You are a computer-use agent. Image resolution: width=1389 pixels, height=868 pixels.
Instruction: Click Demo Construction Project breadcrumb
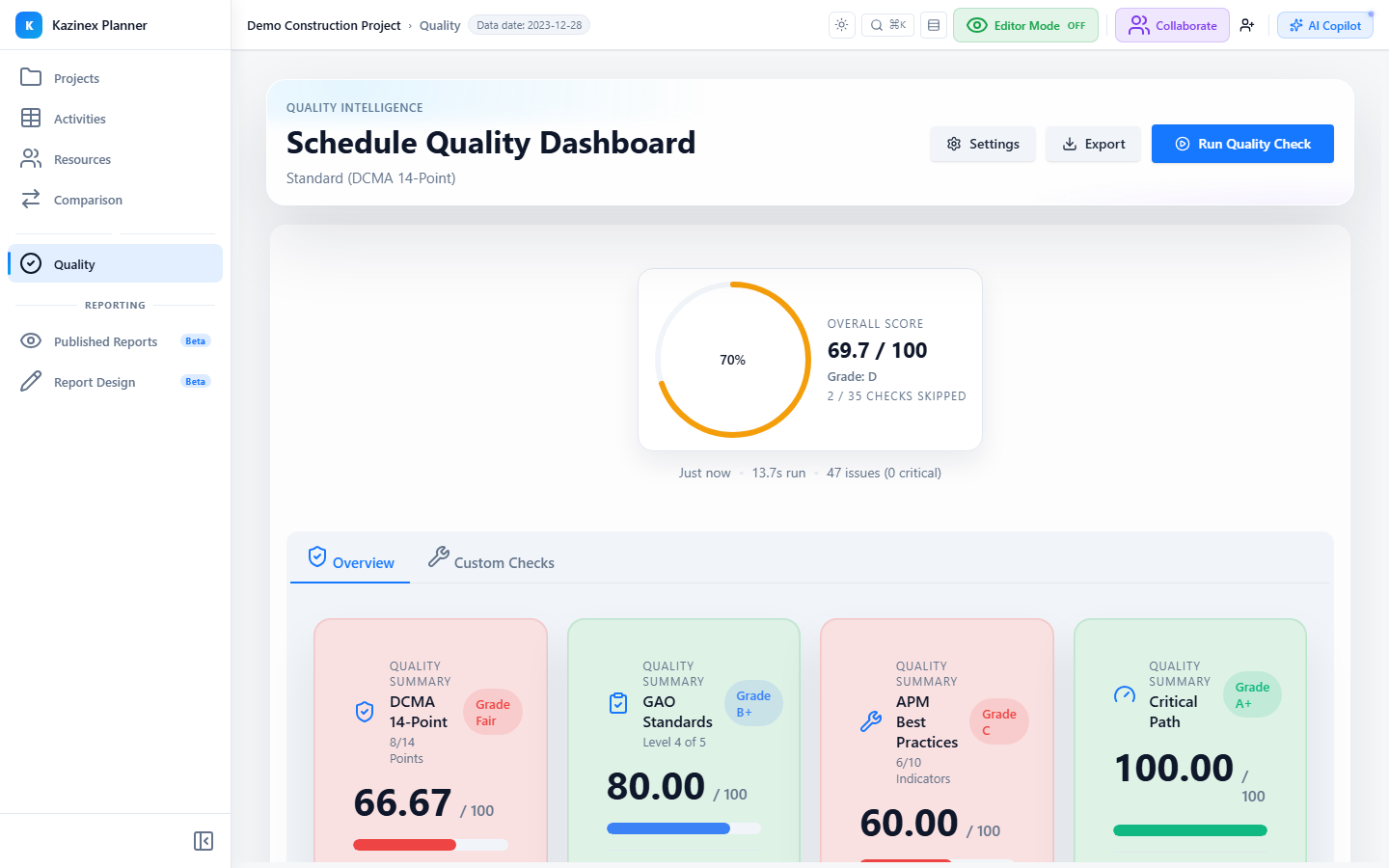tap(323, 25)
